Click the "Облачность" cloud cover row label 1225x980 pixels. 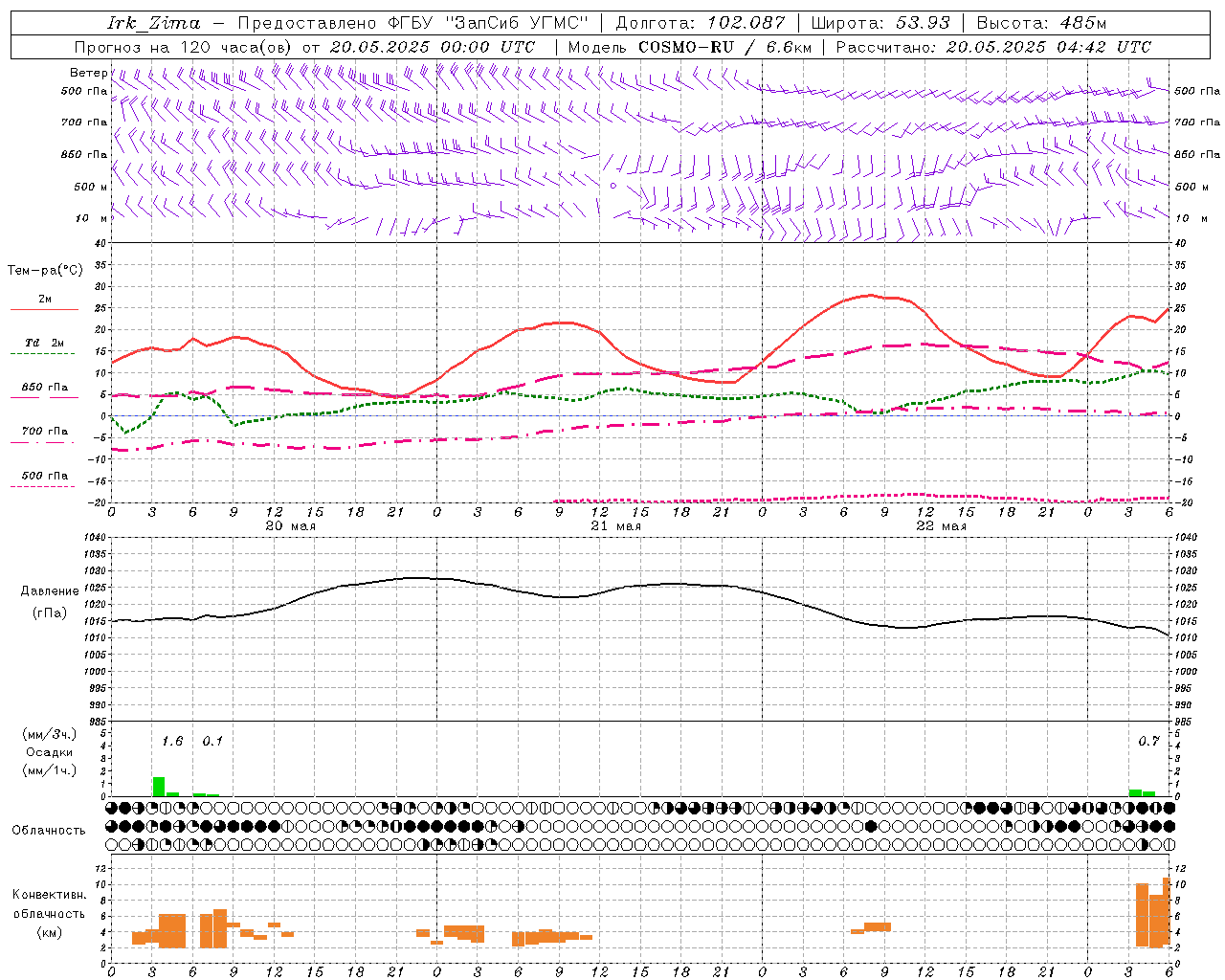pyautogui.click(x=49, y=830)
